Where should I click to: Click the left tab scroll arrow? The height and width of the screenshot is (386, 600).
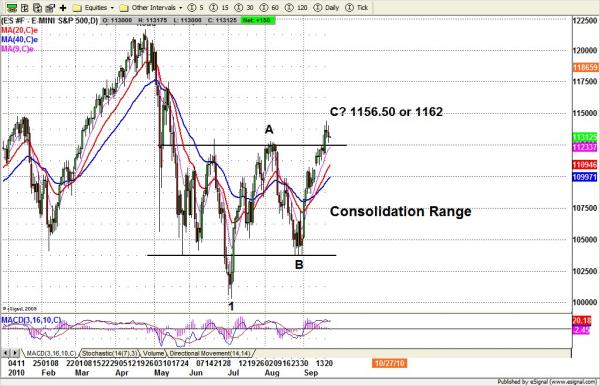click(x=6, y=353)
